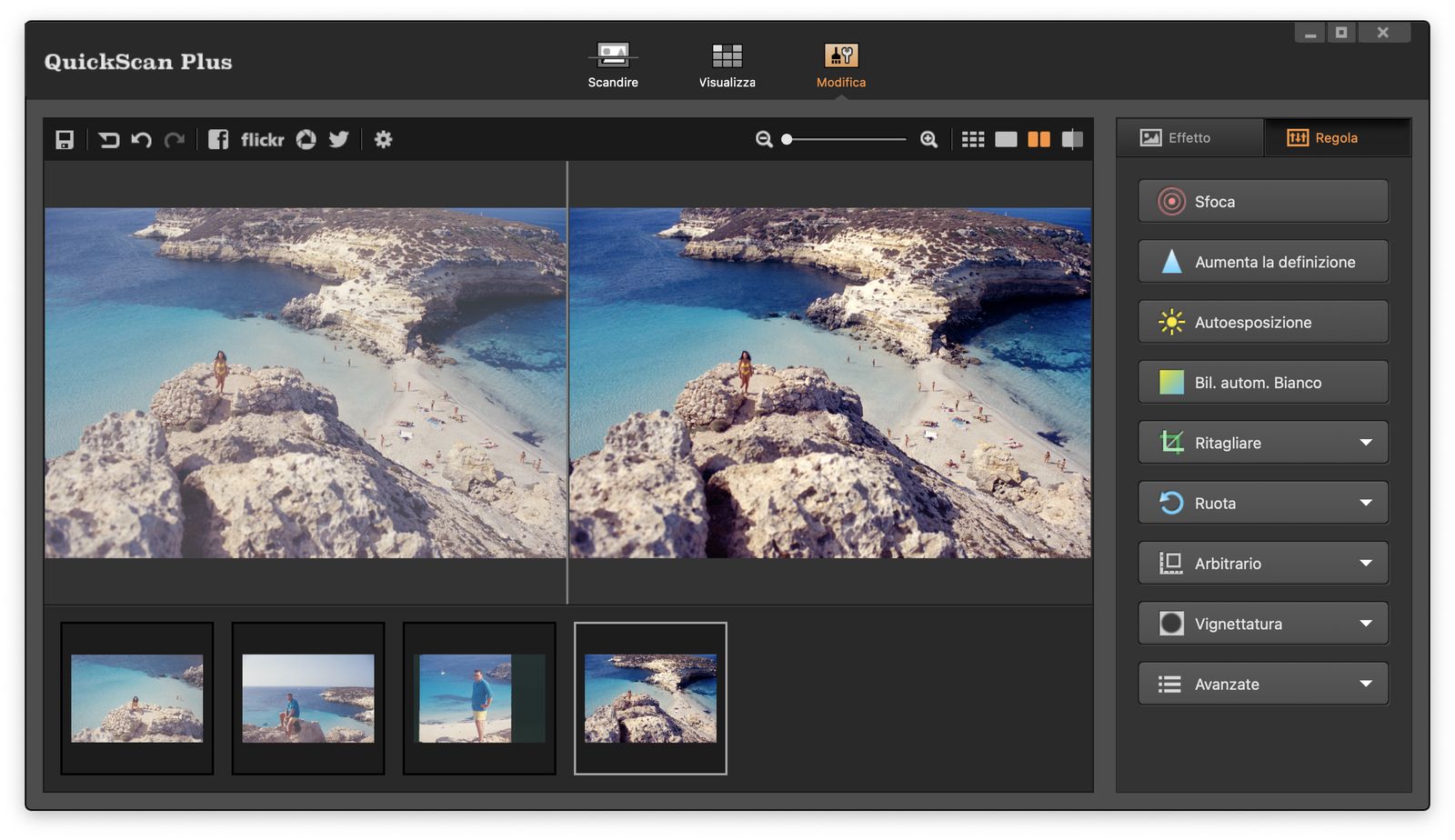
Task: Click the revert to original icon
Action: point(108,139)
